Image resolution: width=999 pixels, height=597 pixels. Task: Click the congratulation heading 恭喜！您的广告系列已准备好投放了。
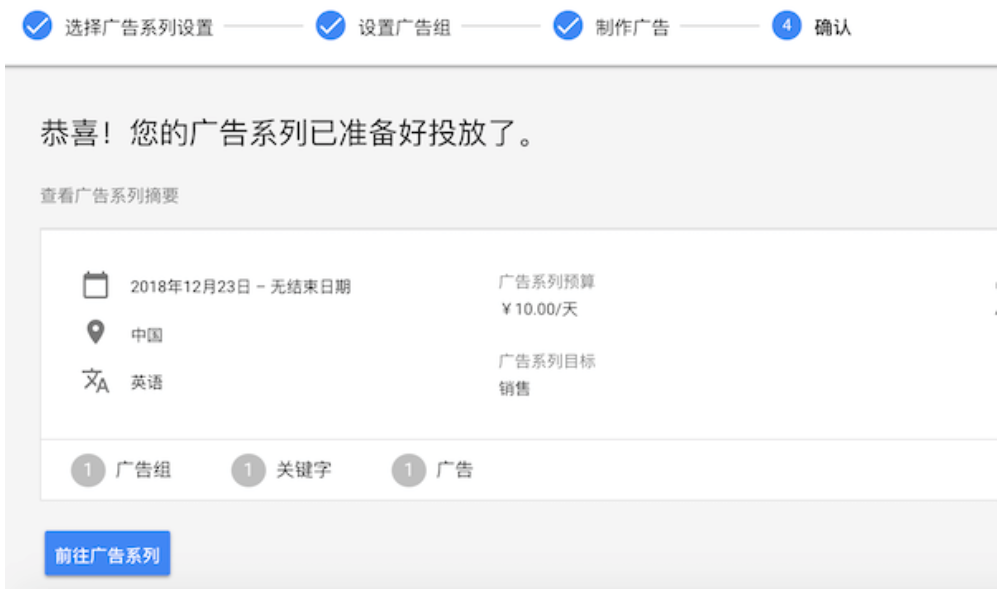click(287, 133)
